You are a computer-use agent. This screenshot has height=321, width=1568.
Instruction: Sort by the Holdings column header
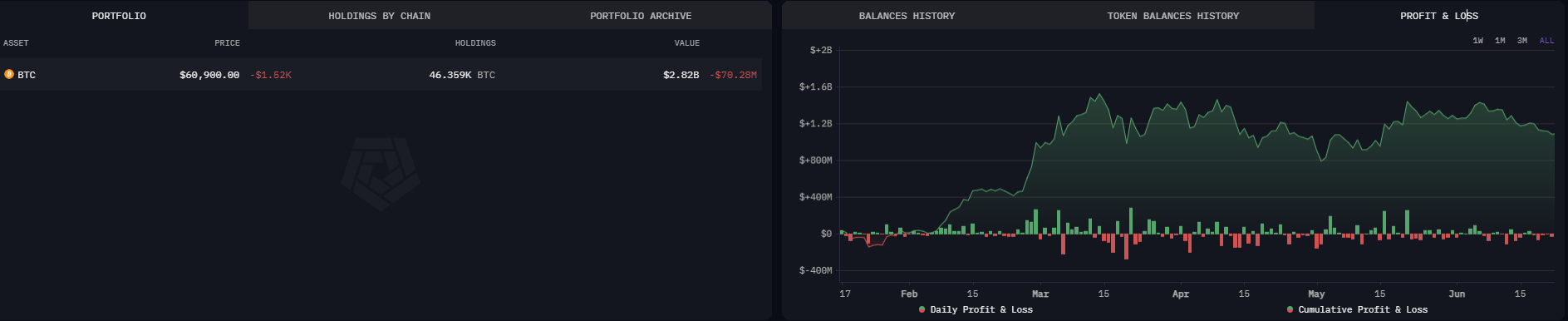click(x=475, y=43)
